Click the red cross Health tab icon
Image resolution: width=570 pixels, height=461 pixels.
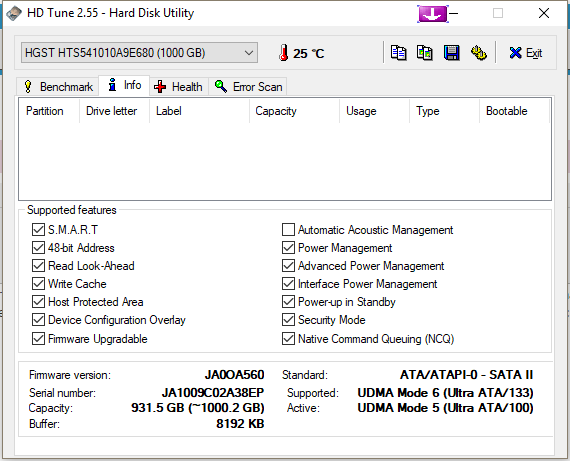coord(160,87)
